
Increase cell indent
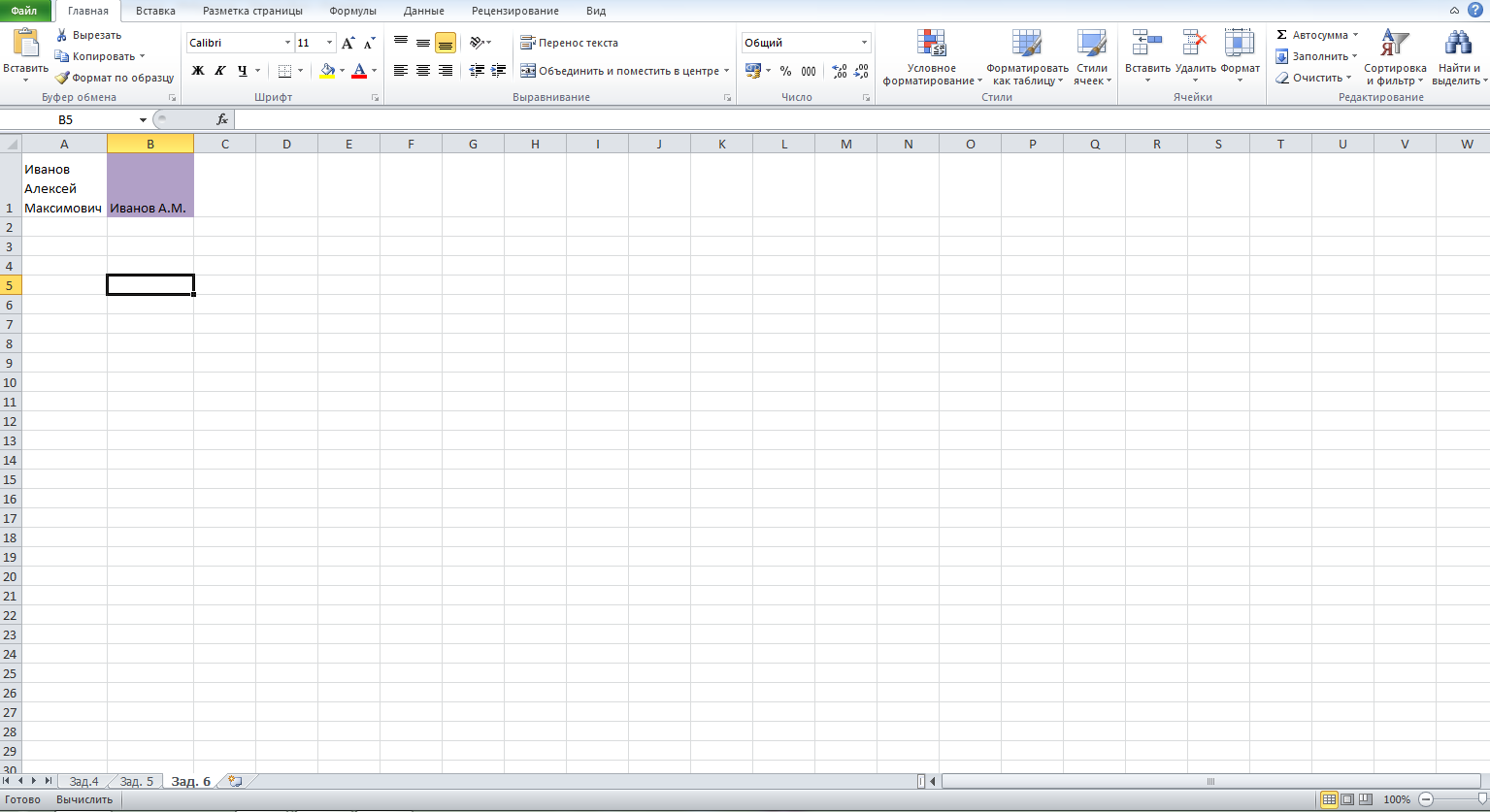[499, 71]
